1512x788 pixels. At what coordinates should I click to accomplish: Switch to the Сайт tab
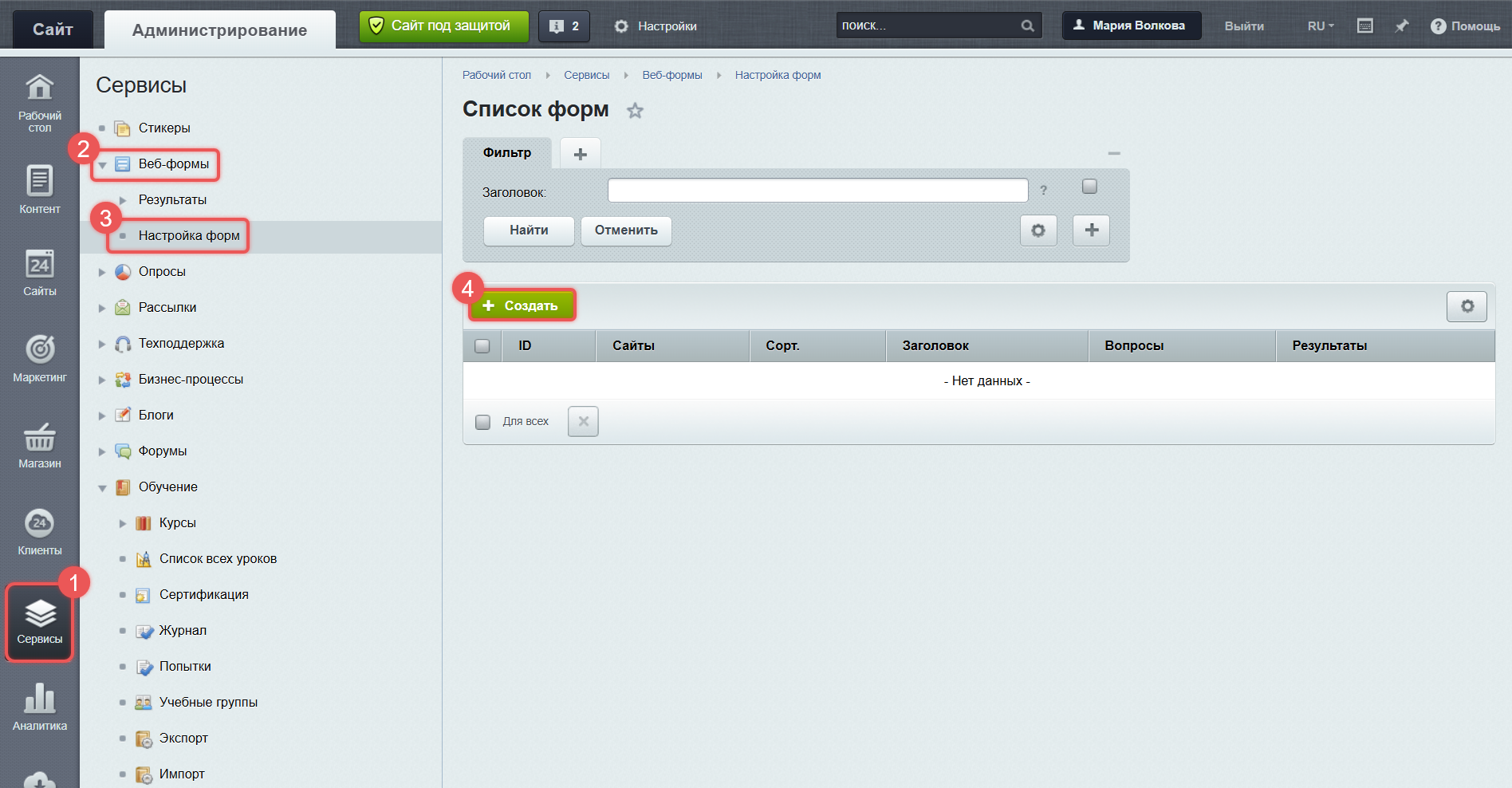pyautogui.click(x=53, y=30)
